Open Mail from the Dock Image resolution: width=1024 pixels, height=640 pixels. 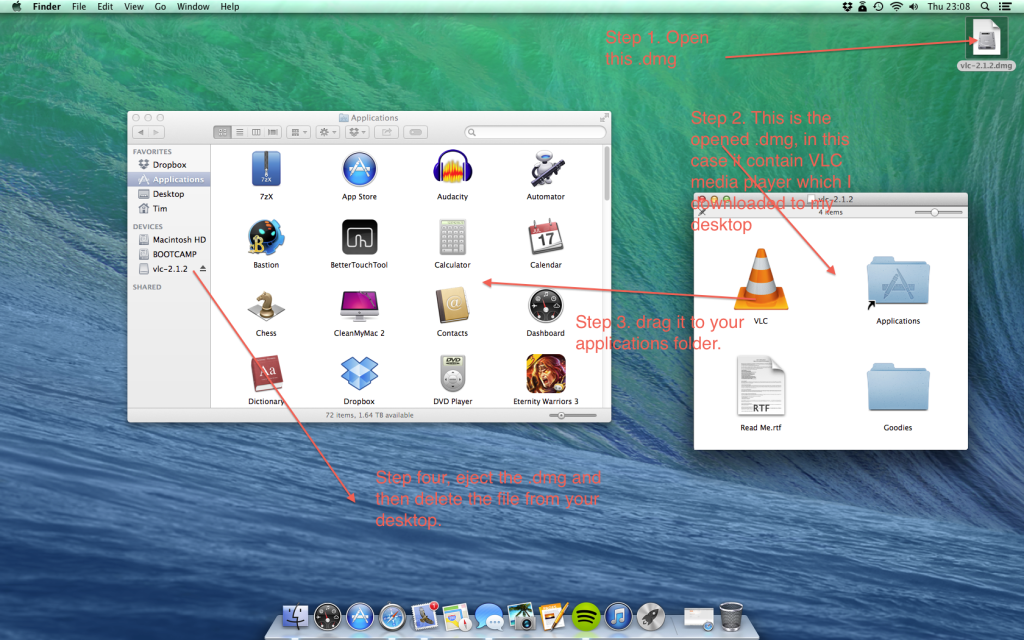coord(424,616)
